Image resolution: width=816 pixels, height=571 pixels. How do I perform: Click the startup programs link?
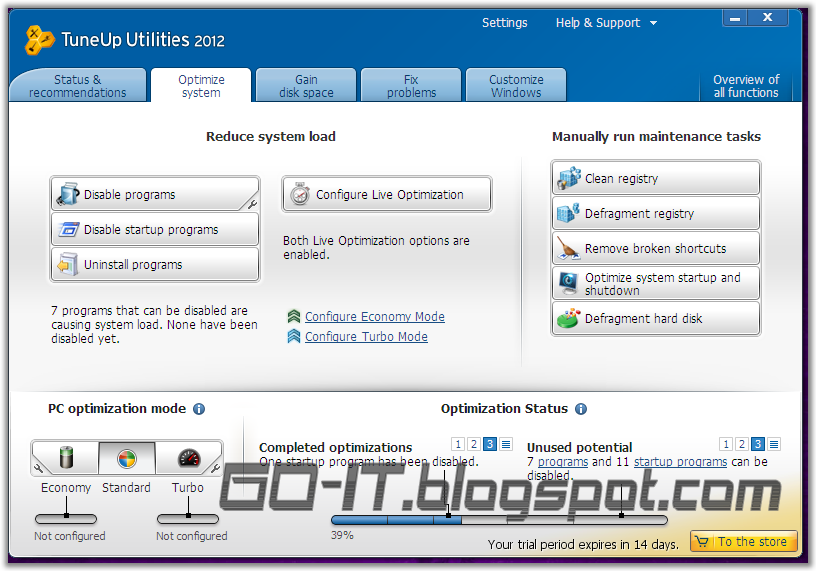coord(680,462)
